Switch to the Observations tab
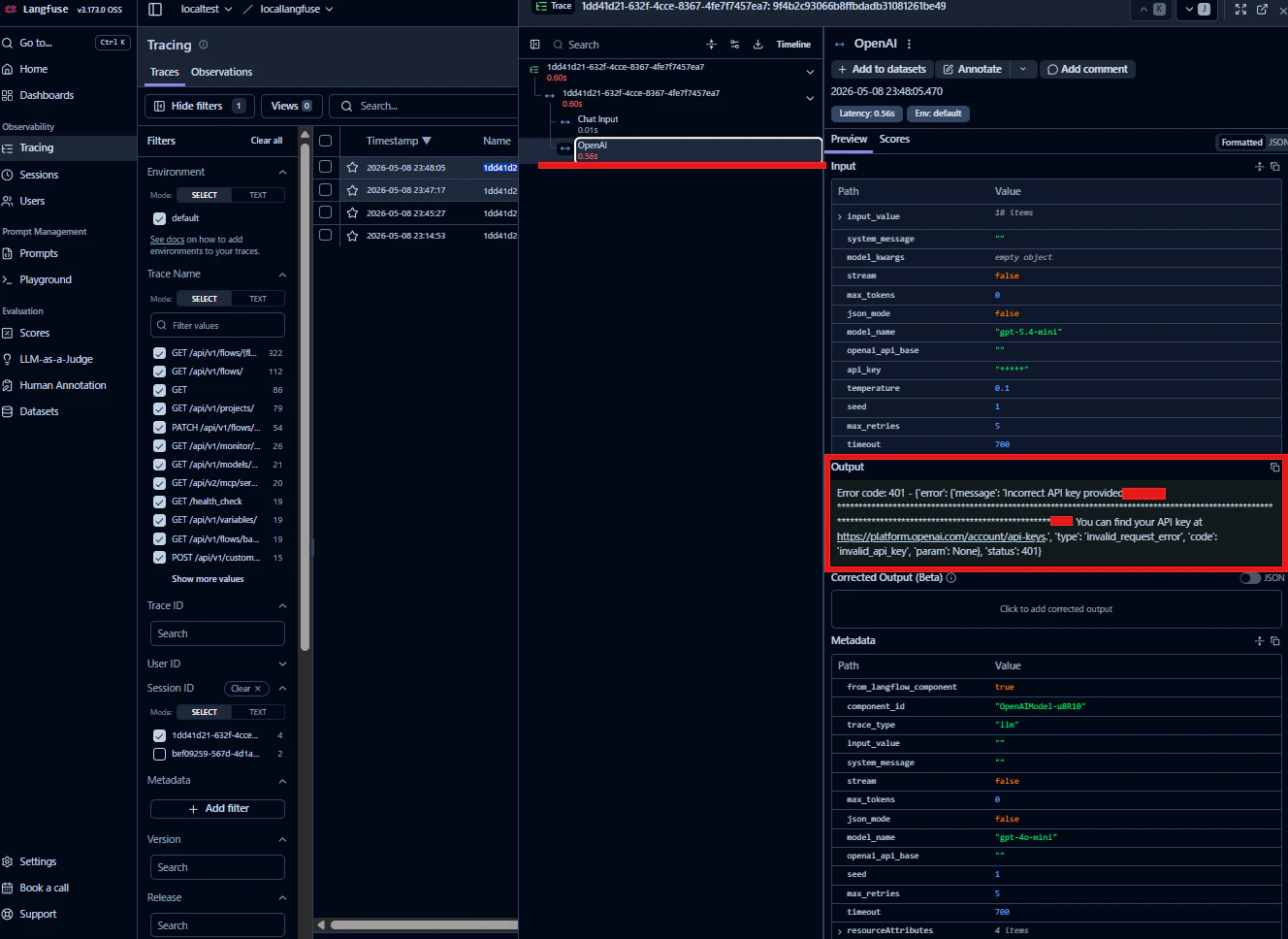 coord(221,72)
